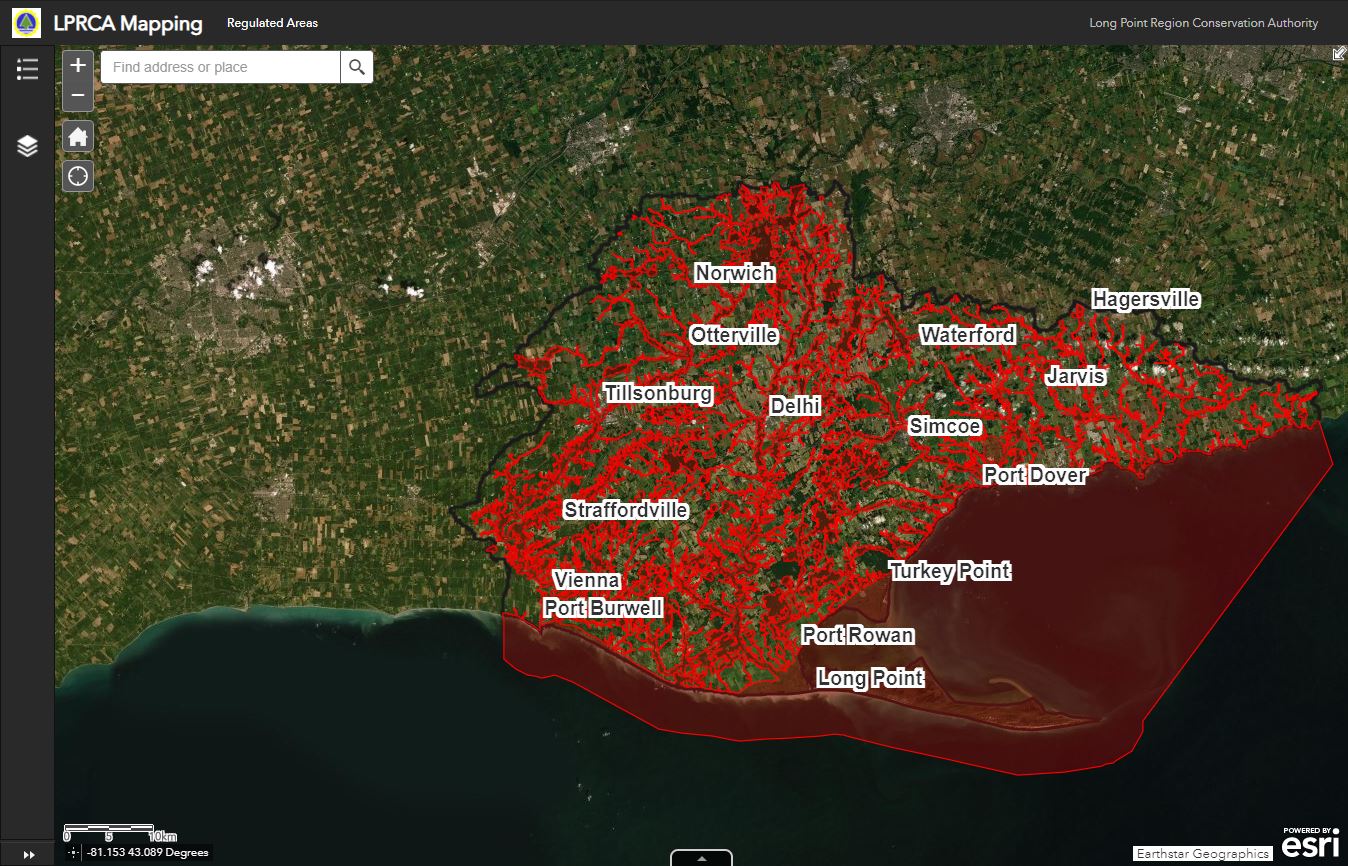
Task: Click the search magnifier icon
Action: [356, 66]
